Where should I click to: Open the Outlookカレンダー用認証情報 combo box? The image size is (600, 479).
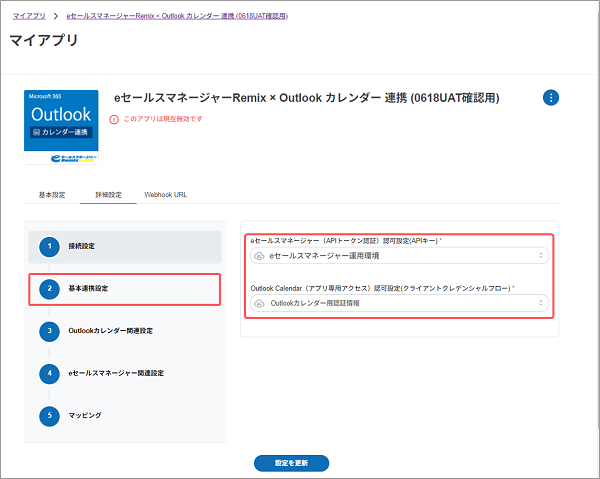[x=400, y=303]
